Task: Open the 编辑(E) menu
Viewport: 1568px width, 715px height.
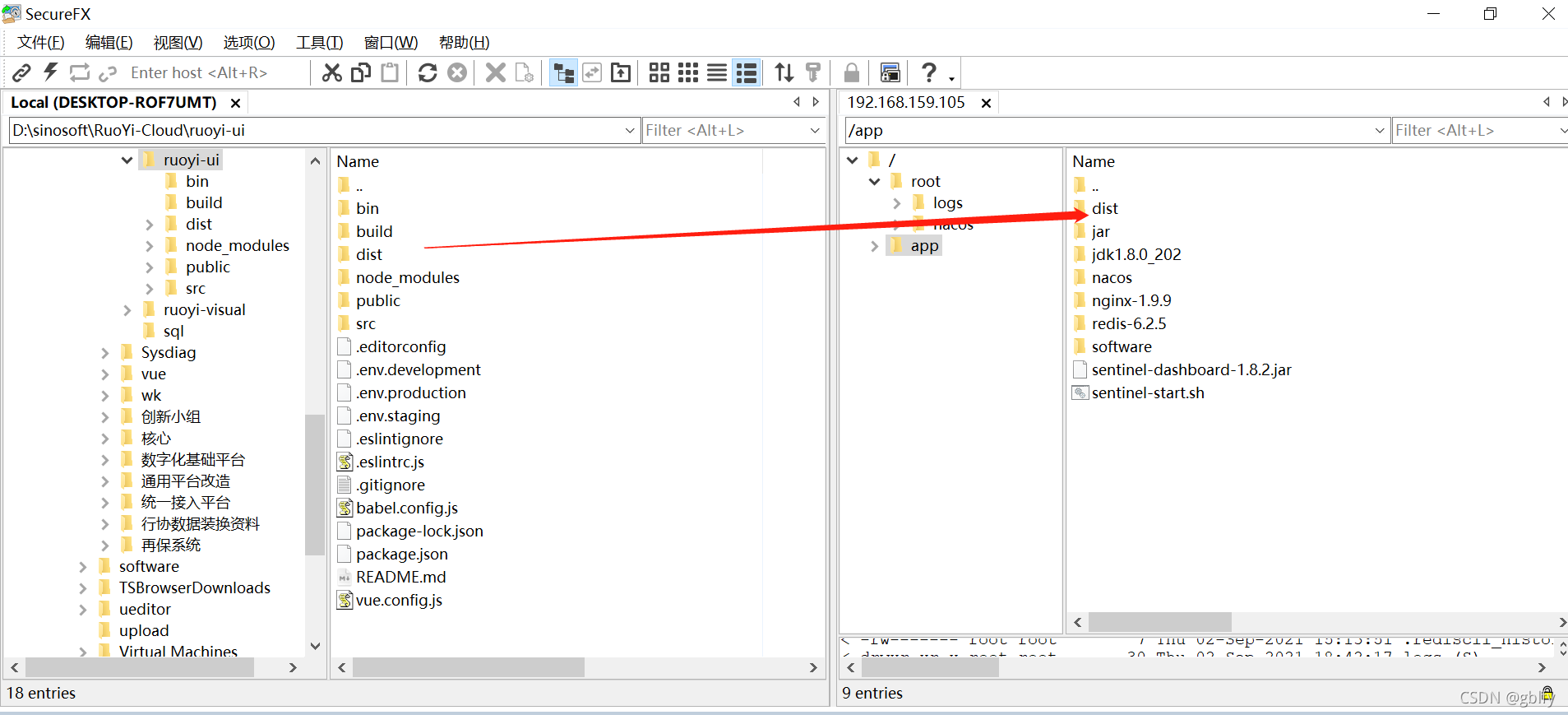Action: pyautogui.click(x=109, y=43)
